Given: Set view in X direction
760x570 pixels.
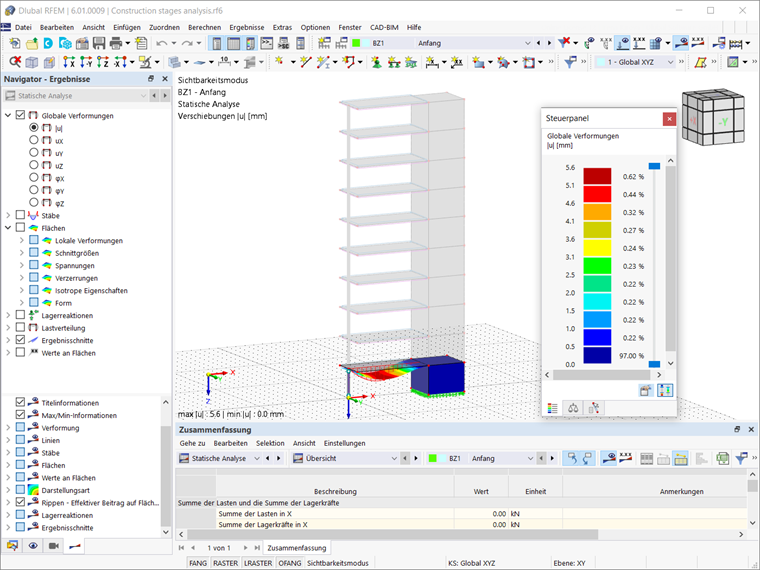Looking at the screenshot, I should 69,62.
